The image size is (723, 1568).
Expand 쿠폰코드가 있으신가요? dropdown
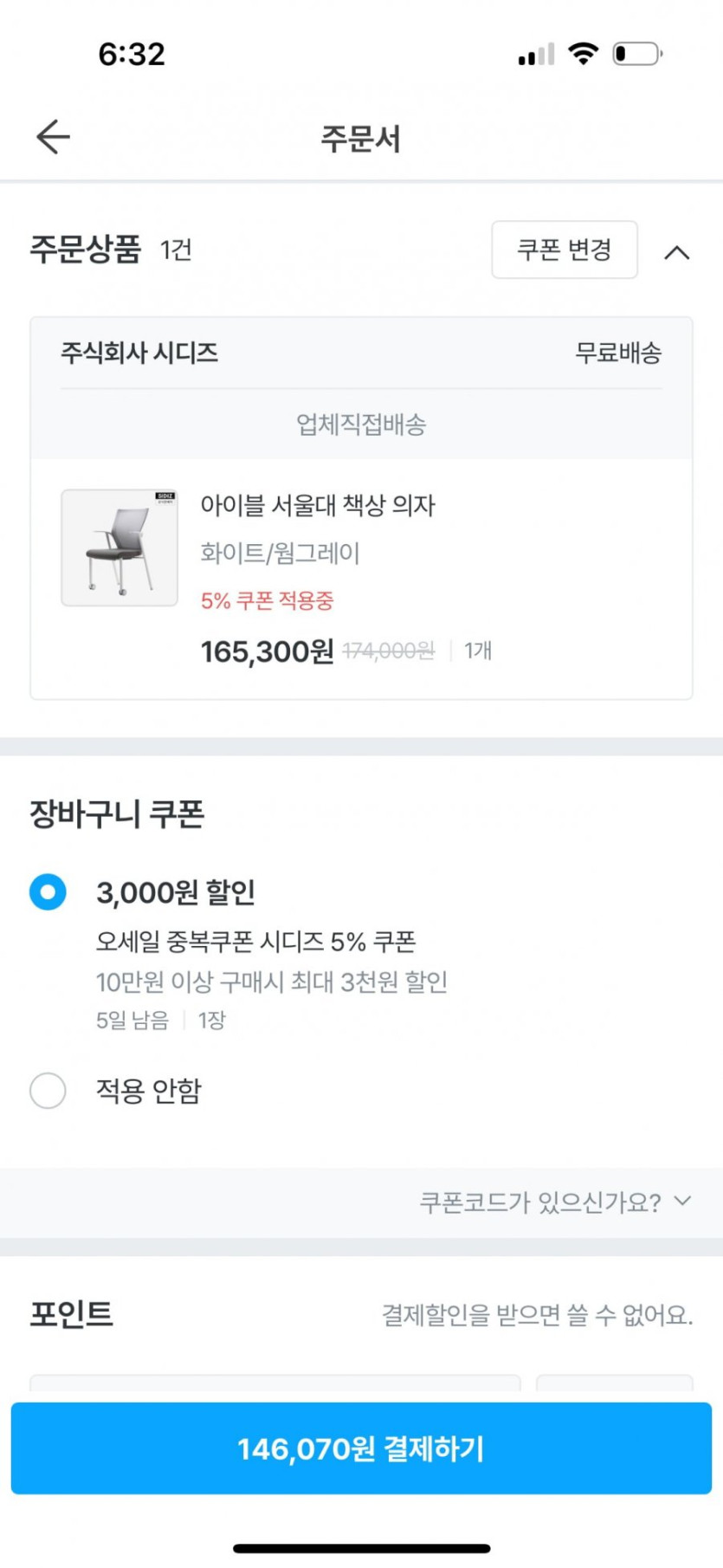coord(540,1202)
